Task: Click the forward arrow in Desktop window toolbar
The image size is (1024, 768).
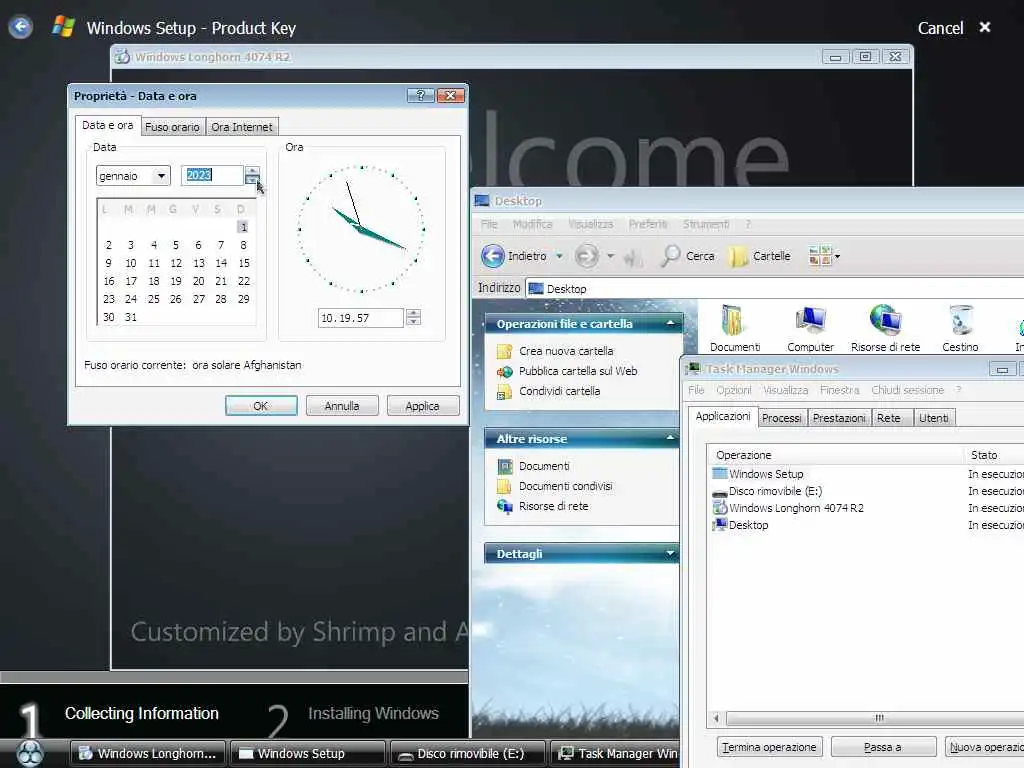Action: tap(586, 256)
